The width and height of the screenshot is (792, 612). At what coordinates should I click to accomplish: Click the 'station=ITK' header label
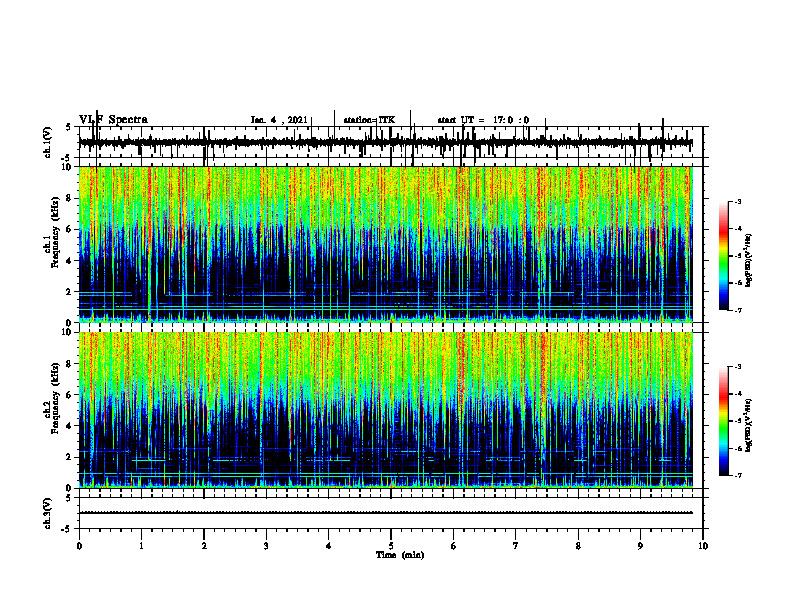(x=369, y=120)
